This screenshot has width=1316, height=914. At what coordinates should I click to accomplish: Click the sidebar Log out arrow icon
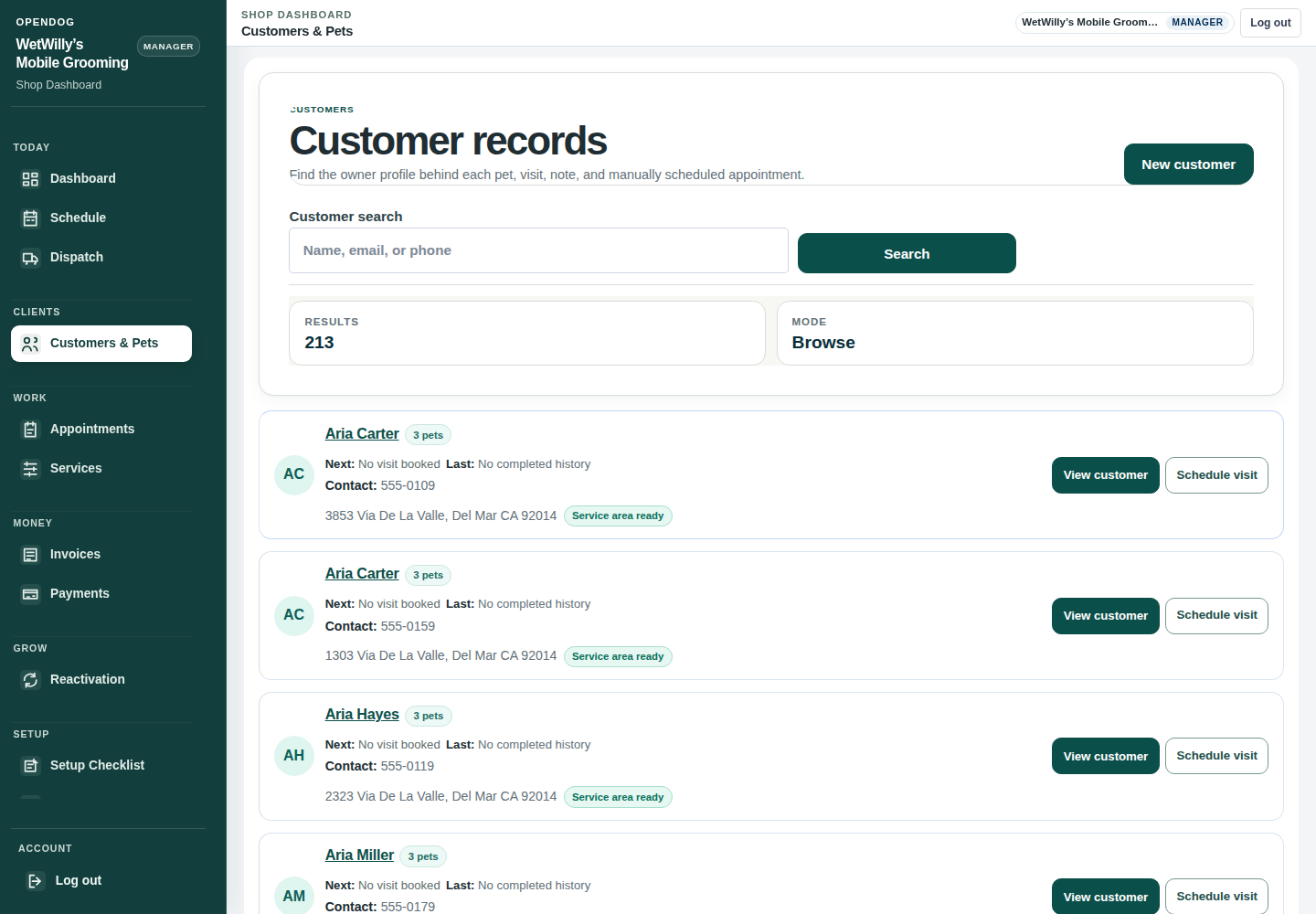click(36, 881)
